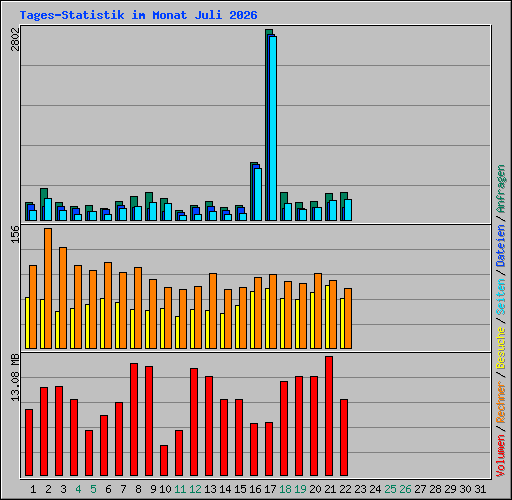Click the 'Besuche' legend label
512x500 pixels.
(x=500, y=347)
